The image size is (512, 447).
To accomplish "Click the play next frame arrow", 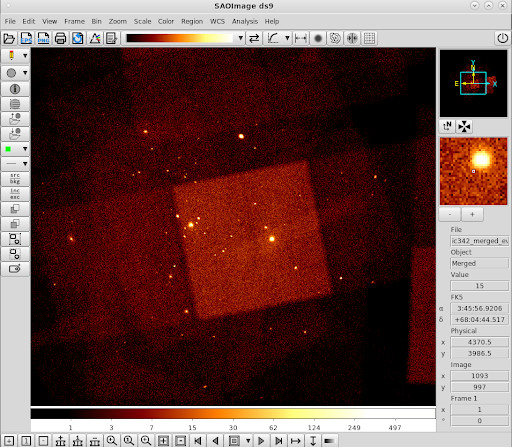I will pos(261,441).
